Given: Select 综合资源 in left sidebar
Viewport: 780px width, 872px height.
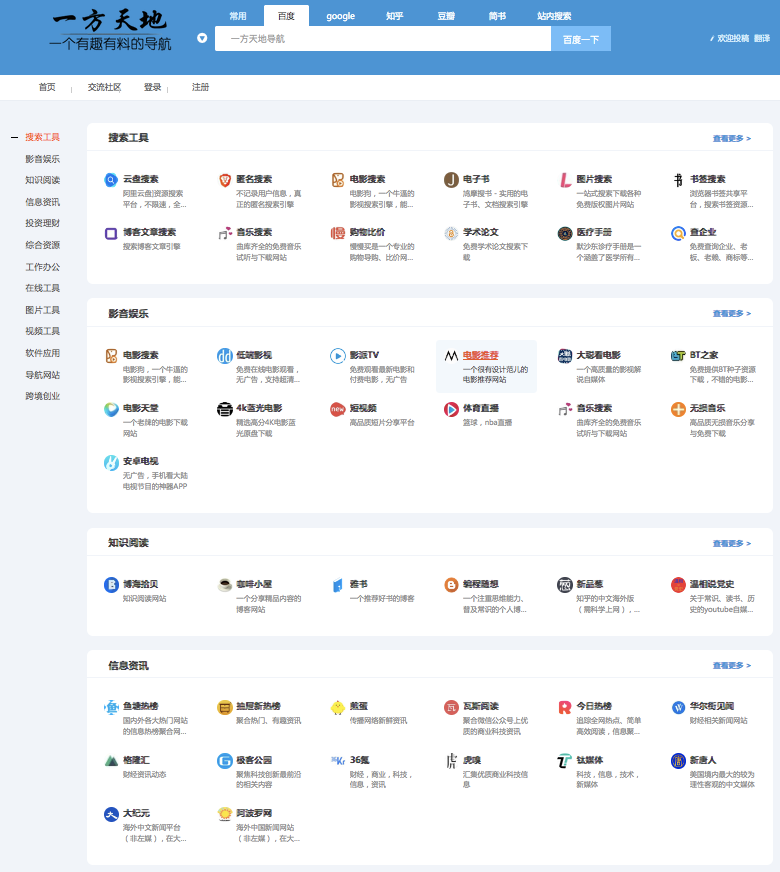Looking at the screenshot, I should [42, 245].
